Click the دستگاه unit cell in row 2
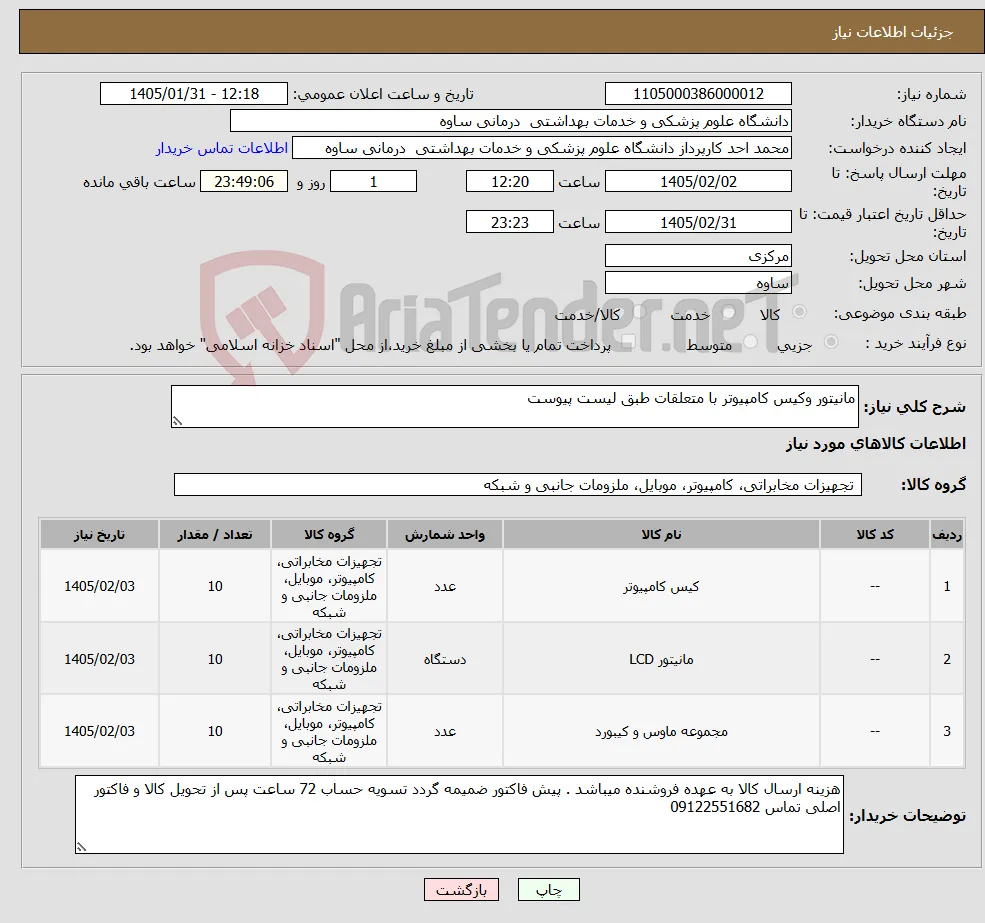This screenshot has height=923, width=985. pos(445,659)
